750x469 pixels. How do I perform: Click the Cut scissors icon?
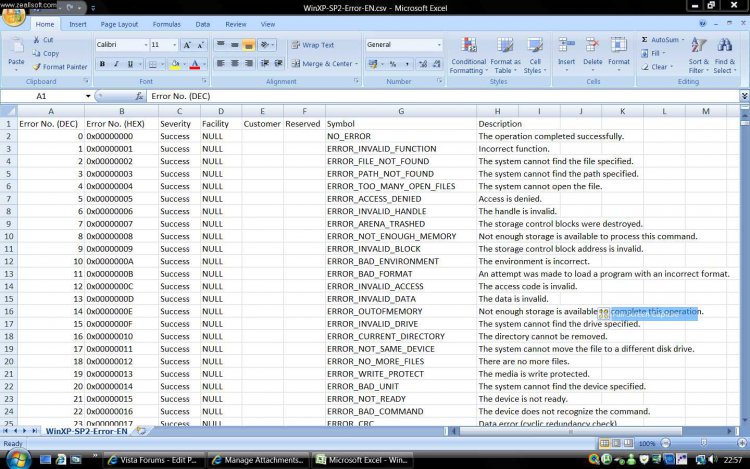tap(36, 40)
